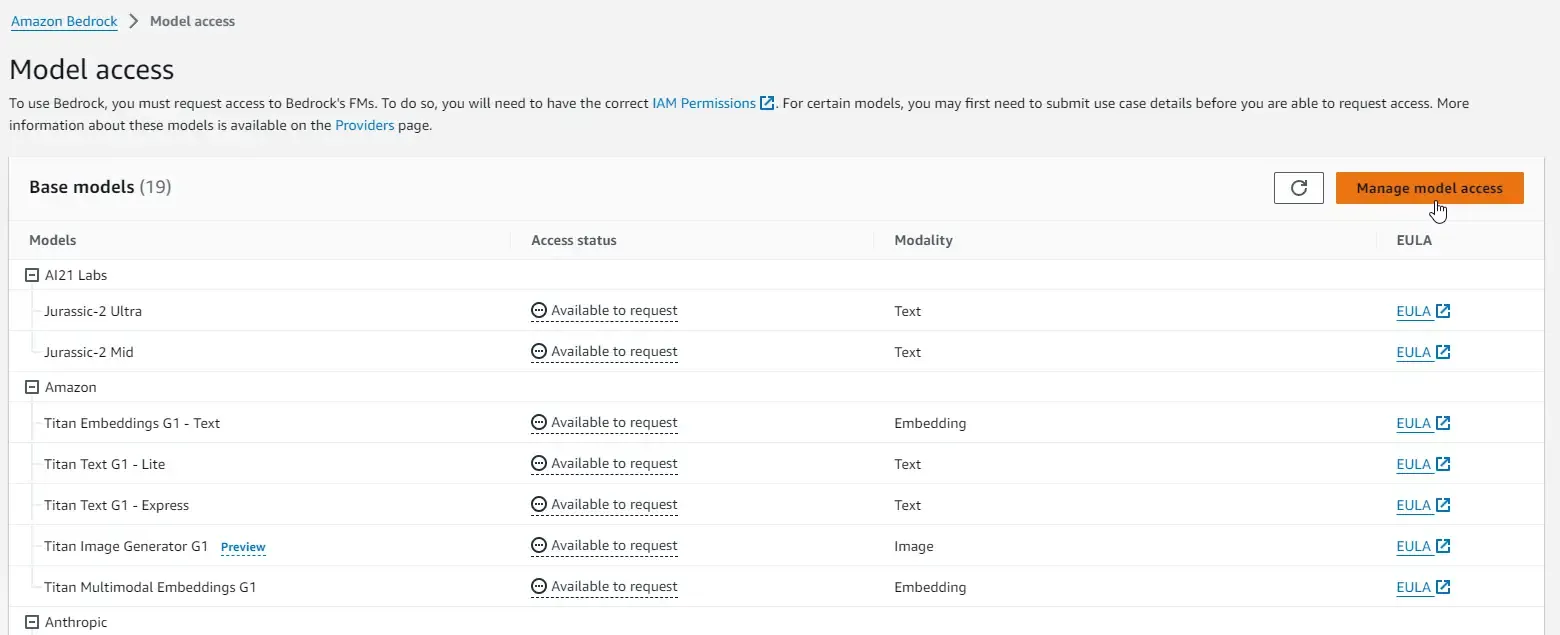Collapse the Amazon provider group
This screenshot has height=635, width=1560.
click(x=31, y=387)
